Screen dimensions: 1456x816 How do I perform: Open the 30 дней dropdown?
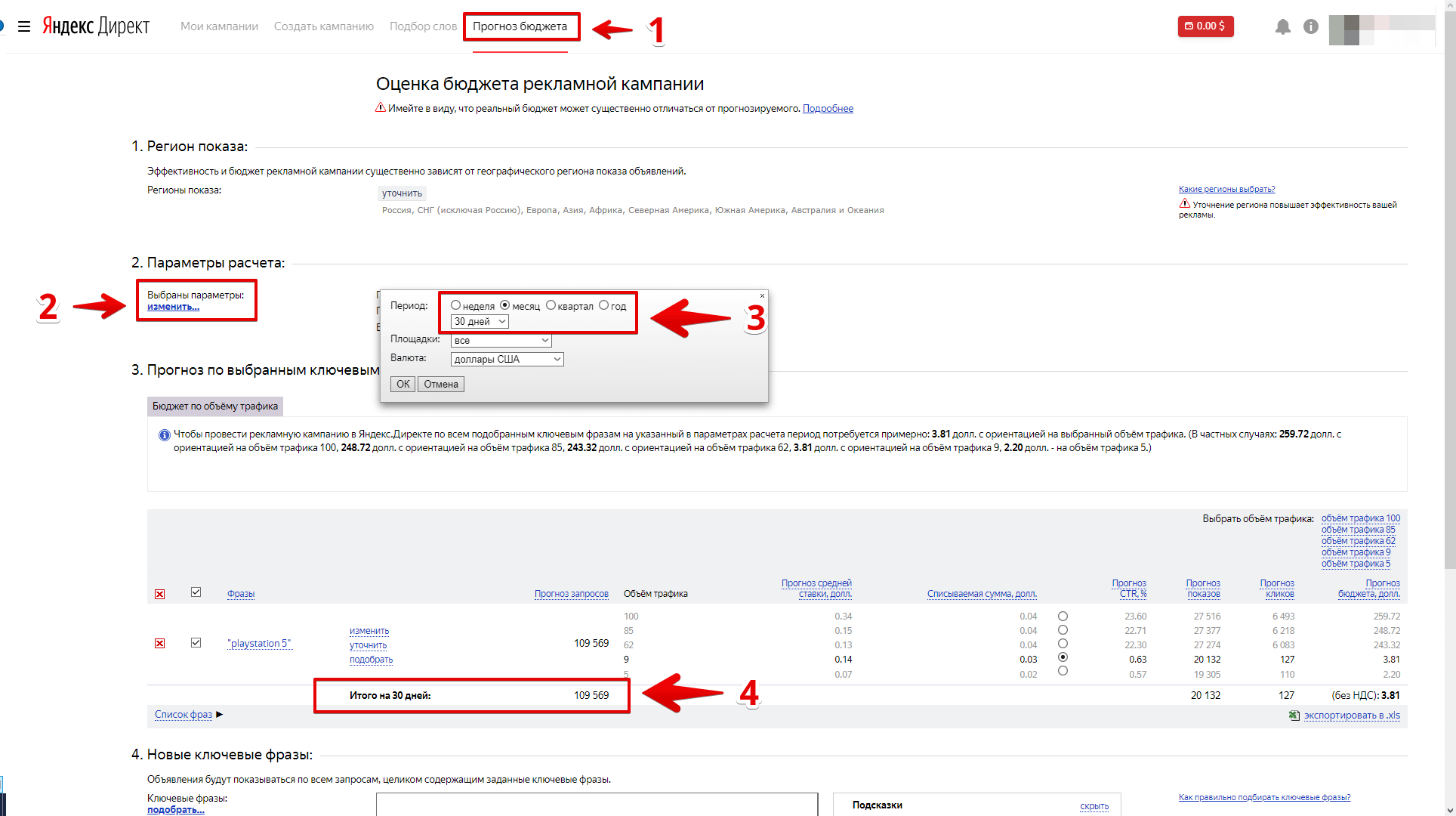point(480,322)
